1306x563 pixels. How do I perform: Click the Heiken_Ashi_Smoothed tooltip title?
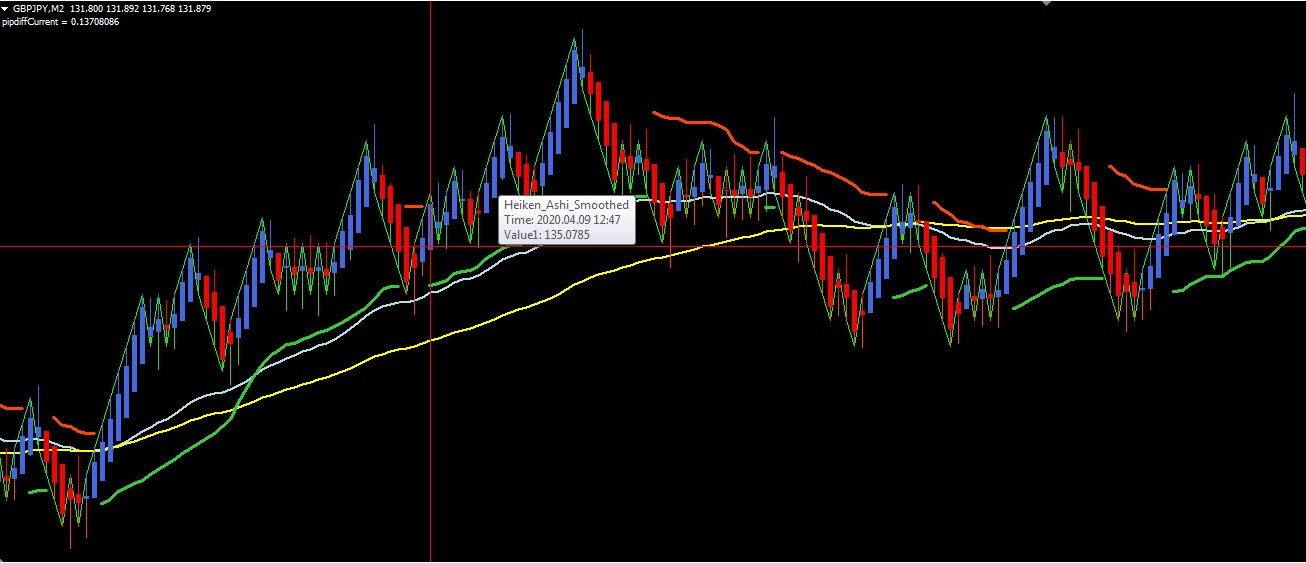coord(566,205)
